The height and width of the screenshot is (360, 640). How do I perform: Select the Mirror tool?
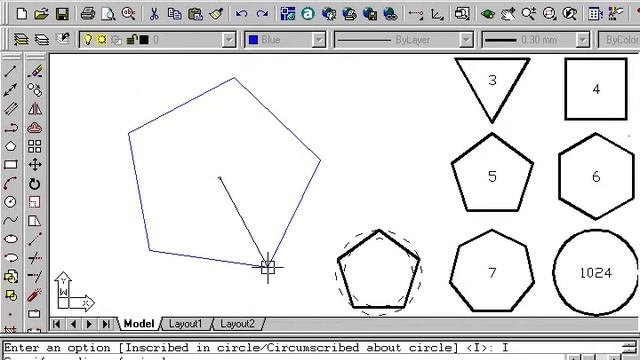coord(35,109)
